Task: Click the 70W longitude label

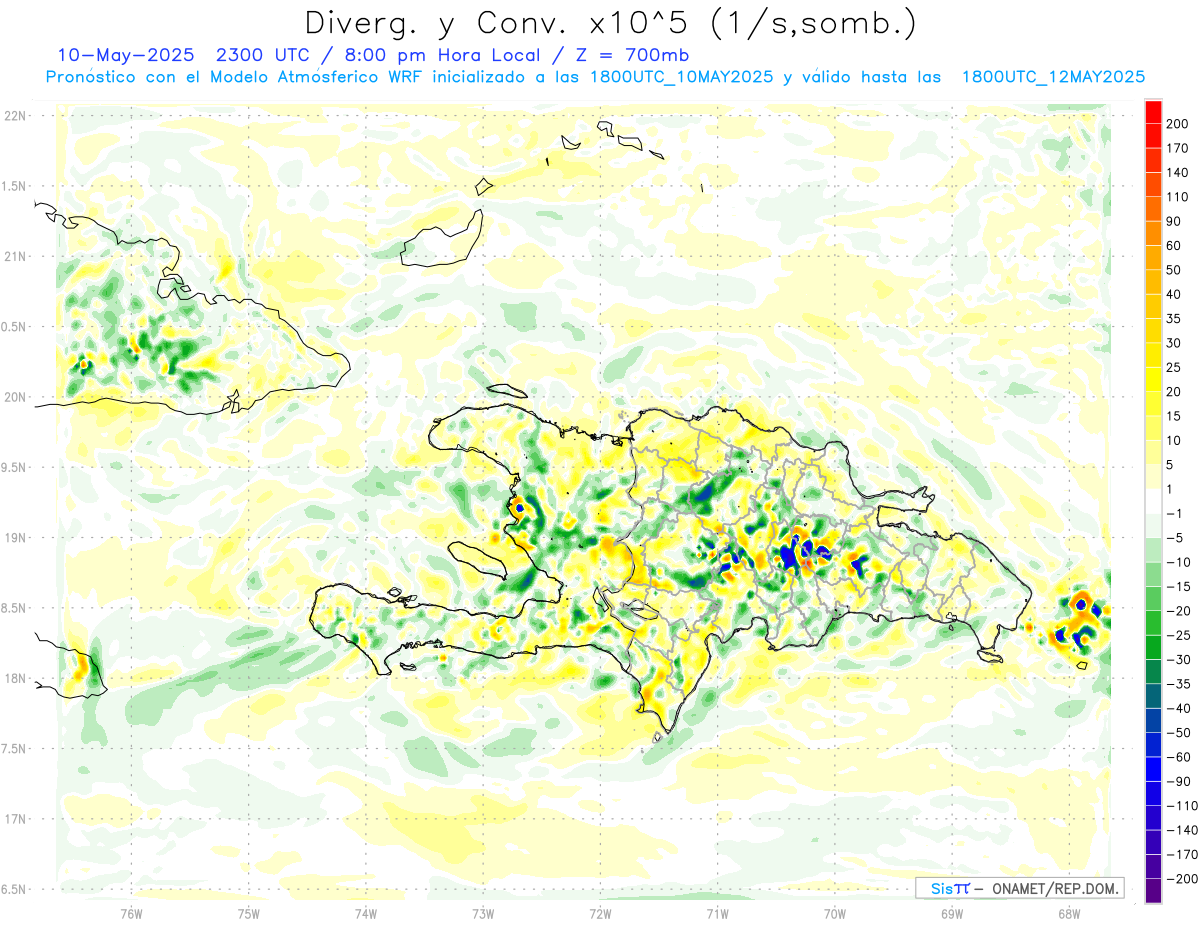Action: pyautogui.click(x=835, y=913)
